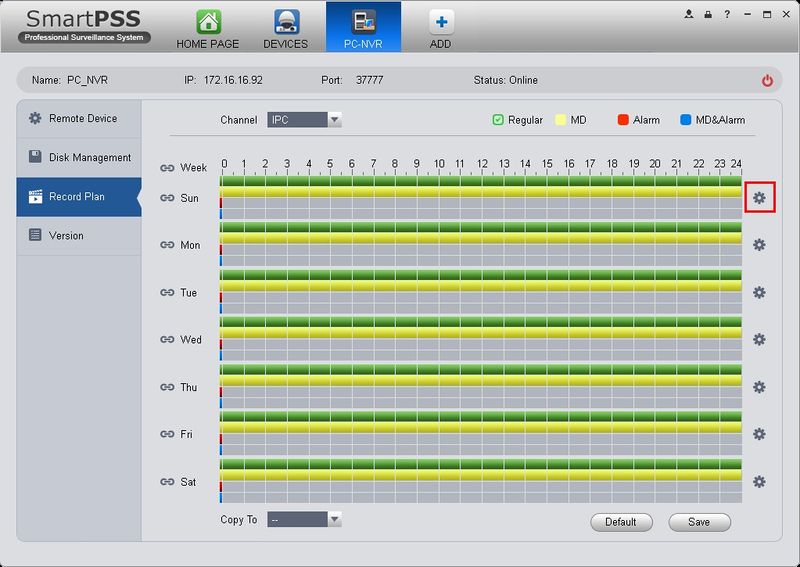Go to the HOME PAGE tab

pyautogui.click(x=207, y=29)
